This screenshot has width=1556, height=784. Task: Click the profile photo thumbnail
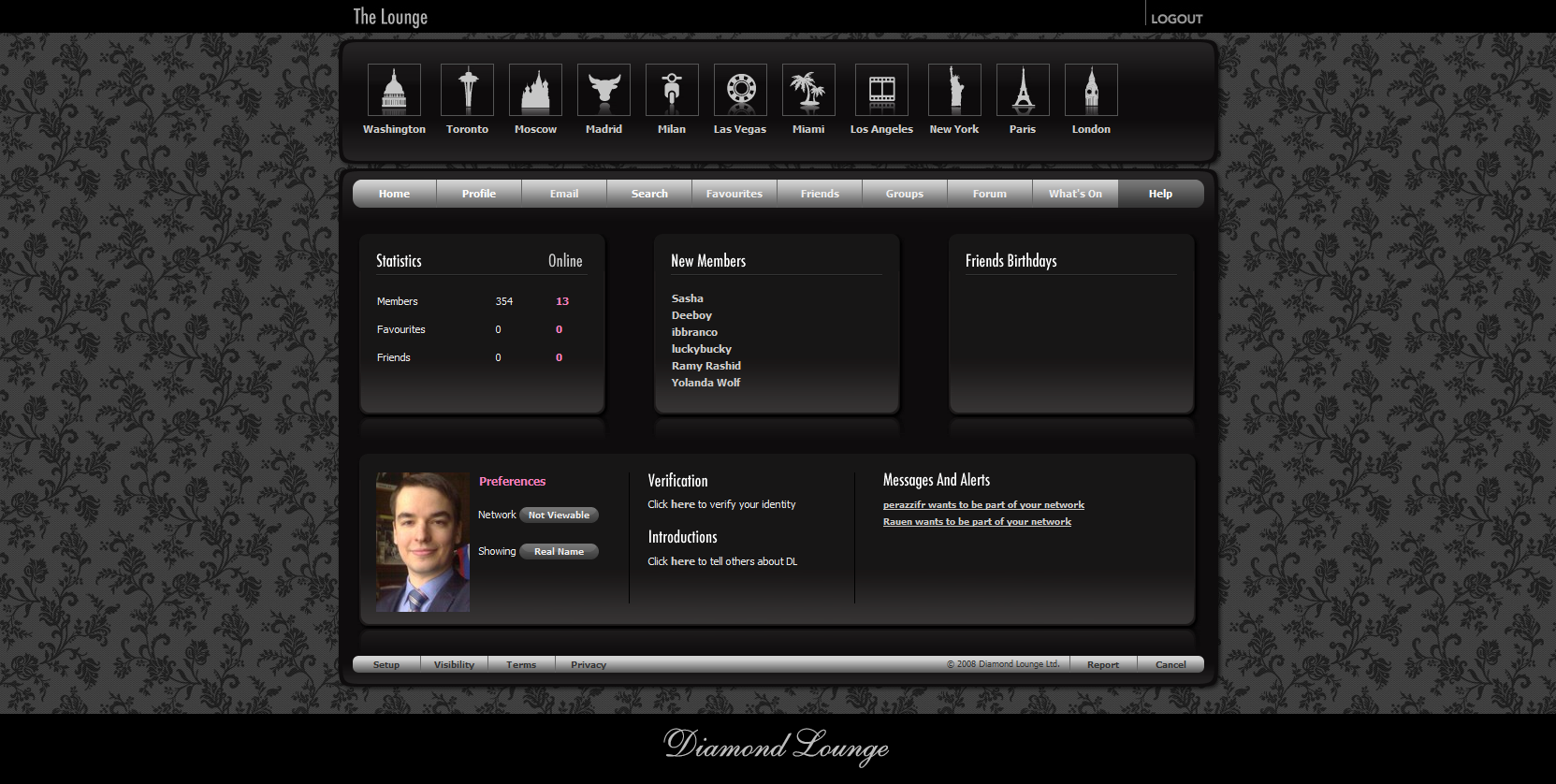(423, 542)
